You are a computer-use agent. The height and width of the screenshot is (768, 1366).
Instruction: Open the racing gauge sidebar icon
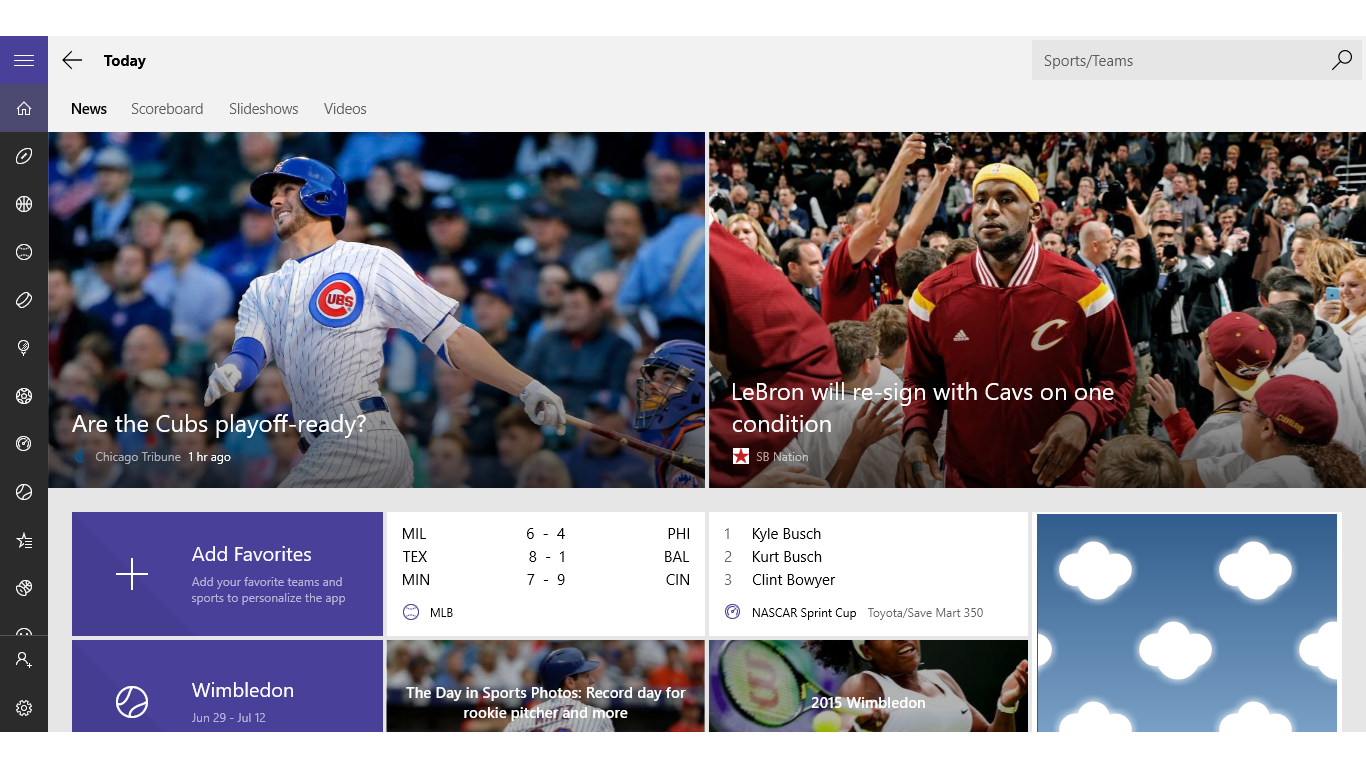click(x=24, y=444)
